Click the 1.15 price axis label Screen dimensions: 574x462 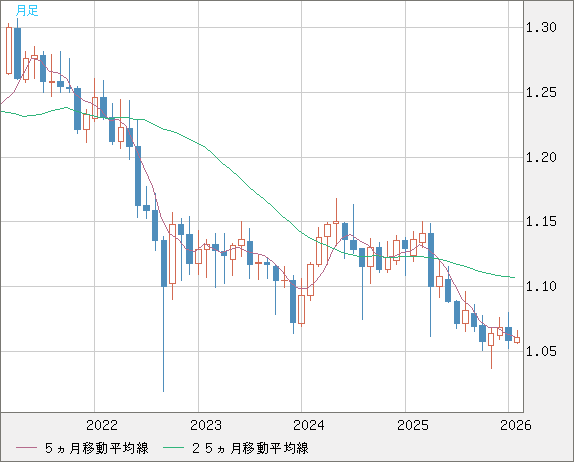(x=541, y=221)
